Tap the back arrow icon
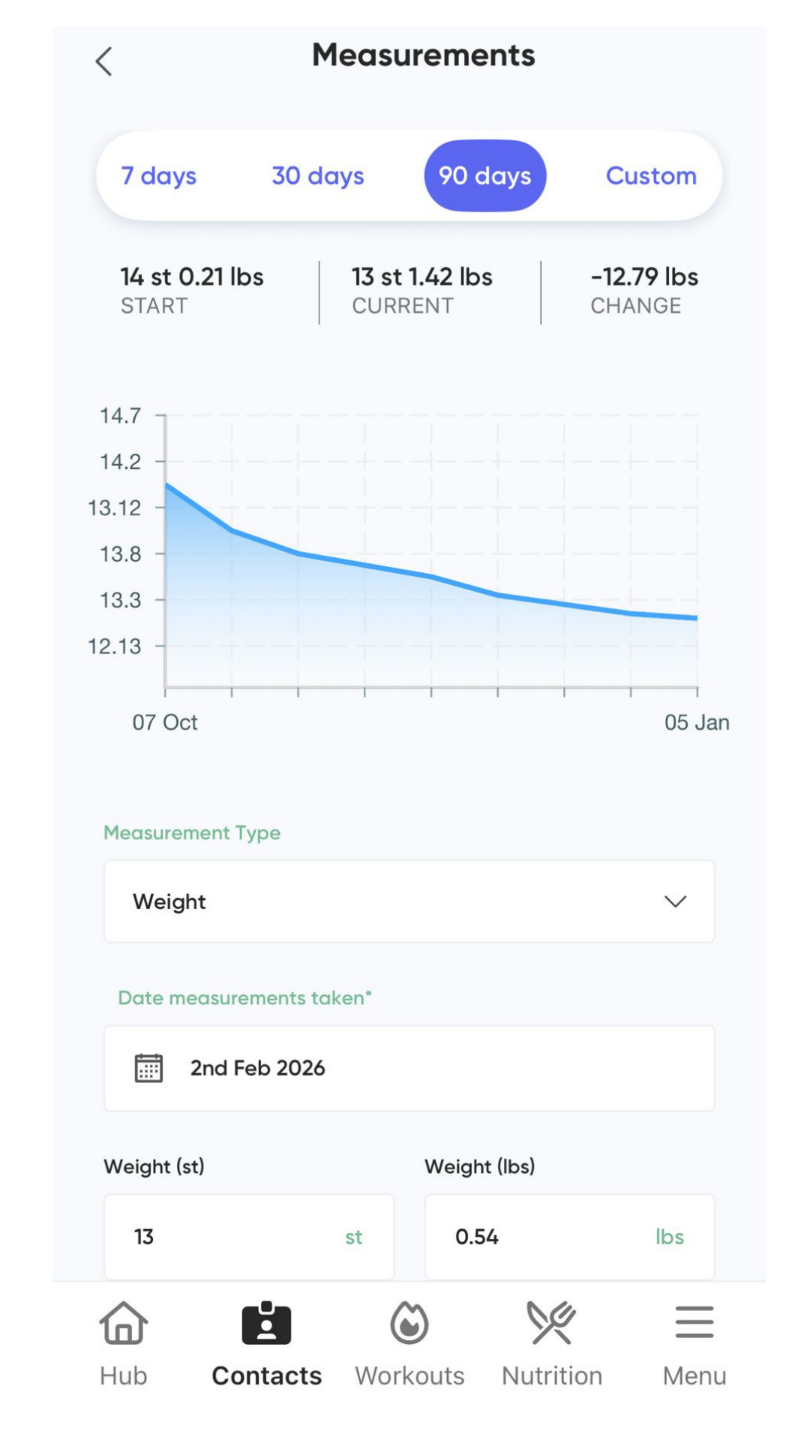Image resolution: width=810 pixels, height=1440 pixels. [104, 62]
